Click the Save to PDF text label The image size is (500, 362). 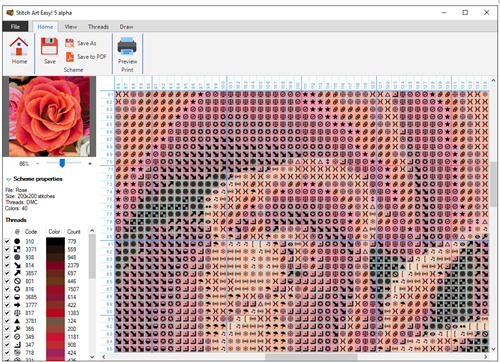click(x=92, y=57)
